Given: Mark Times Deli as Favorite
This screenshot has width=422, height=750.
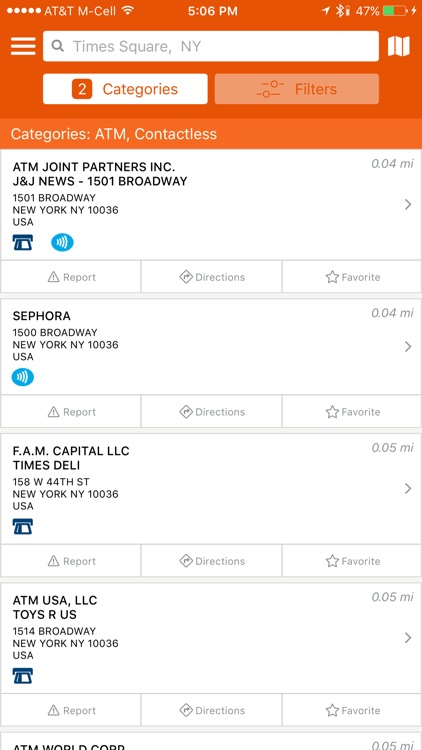Looking at the screenshot, I should (x=353, y=561).
